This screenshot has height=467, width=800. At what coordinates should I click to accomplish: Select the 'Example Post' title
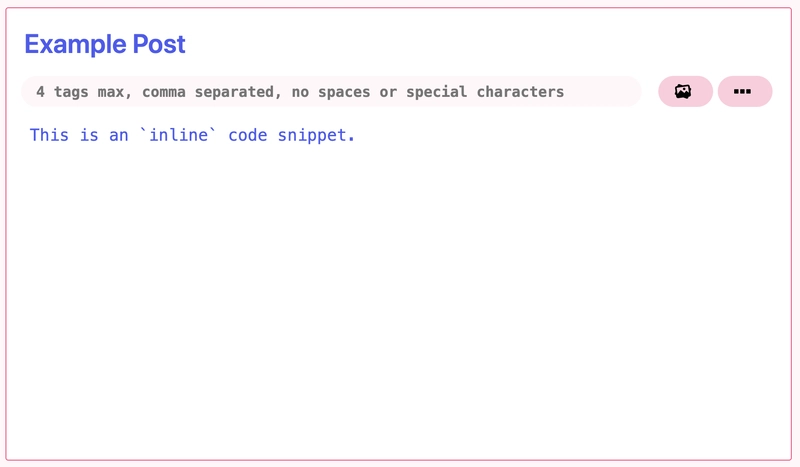click(105, 44)
